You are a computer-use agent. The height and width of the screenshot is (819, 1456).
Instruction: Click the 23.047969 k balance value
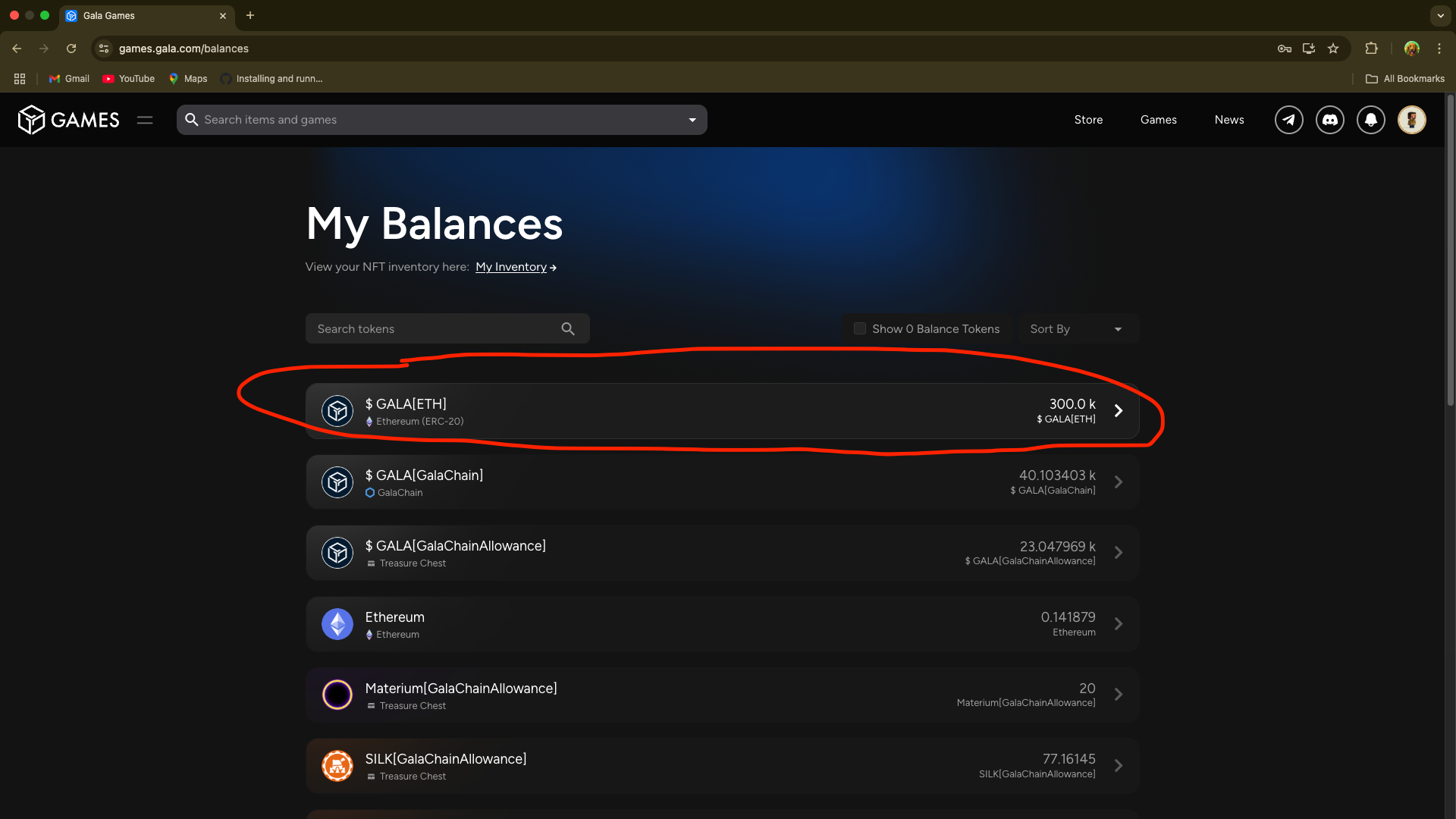pyautogui.click(x=1057, y=547)
